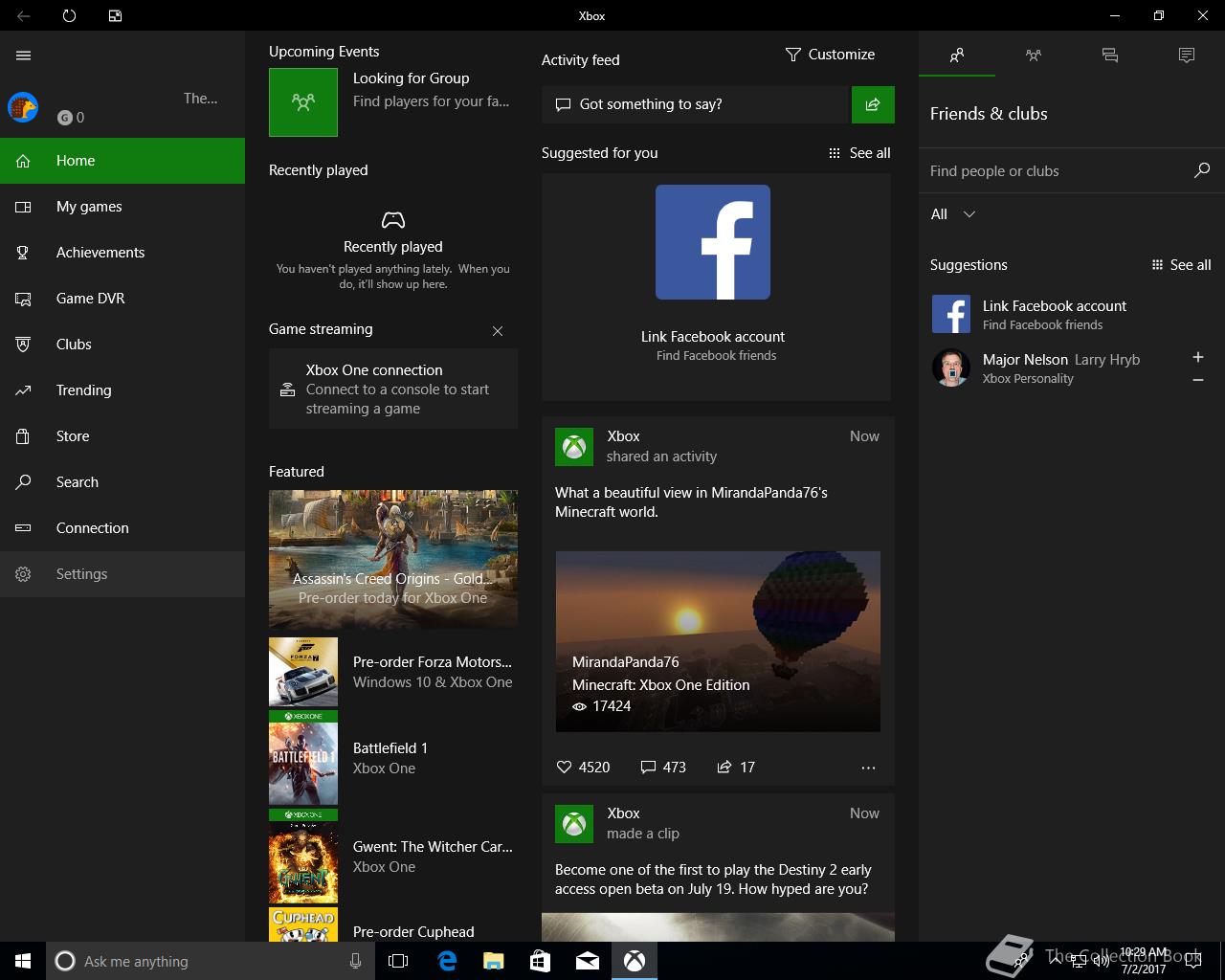
Task: Open Game DVR section
Action: (122, 299)
